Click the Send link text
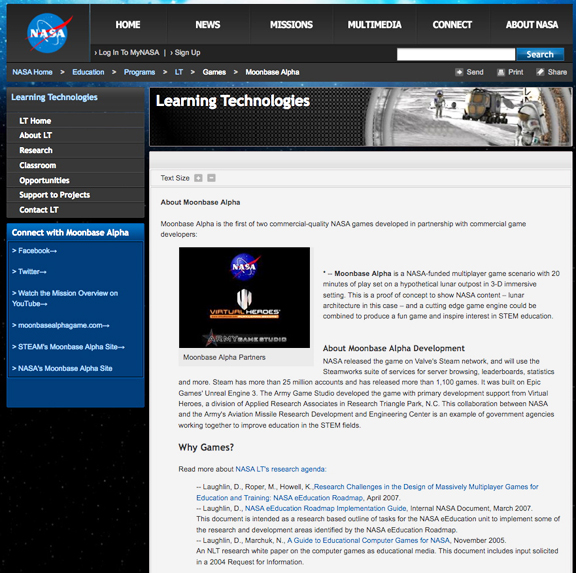Screen dimensions: 576x573 point(475,72)
